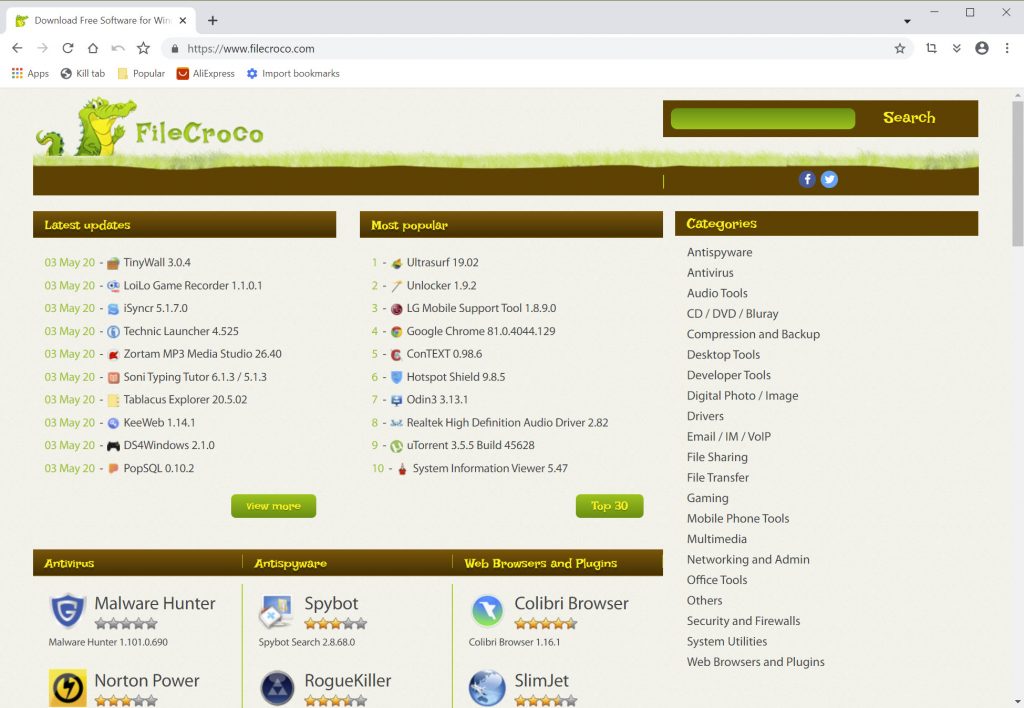Click the Colibri Browser star rating

[x=546, y=624]
